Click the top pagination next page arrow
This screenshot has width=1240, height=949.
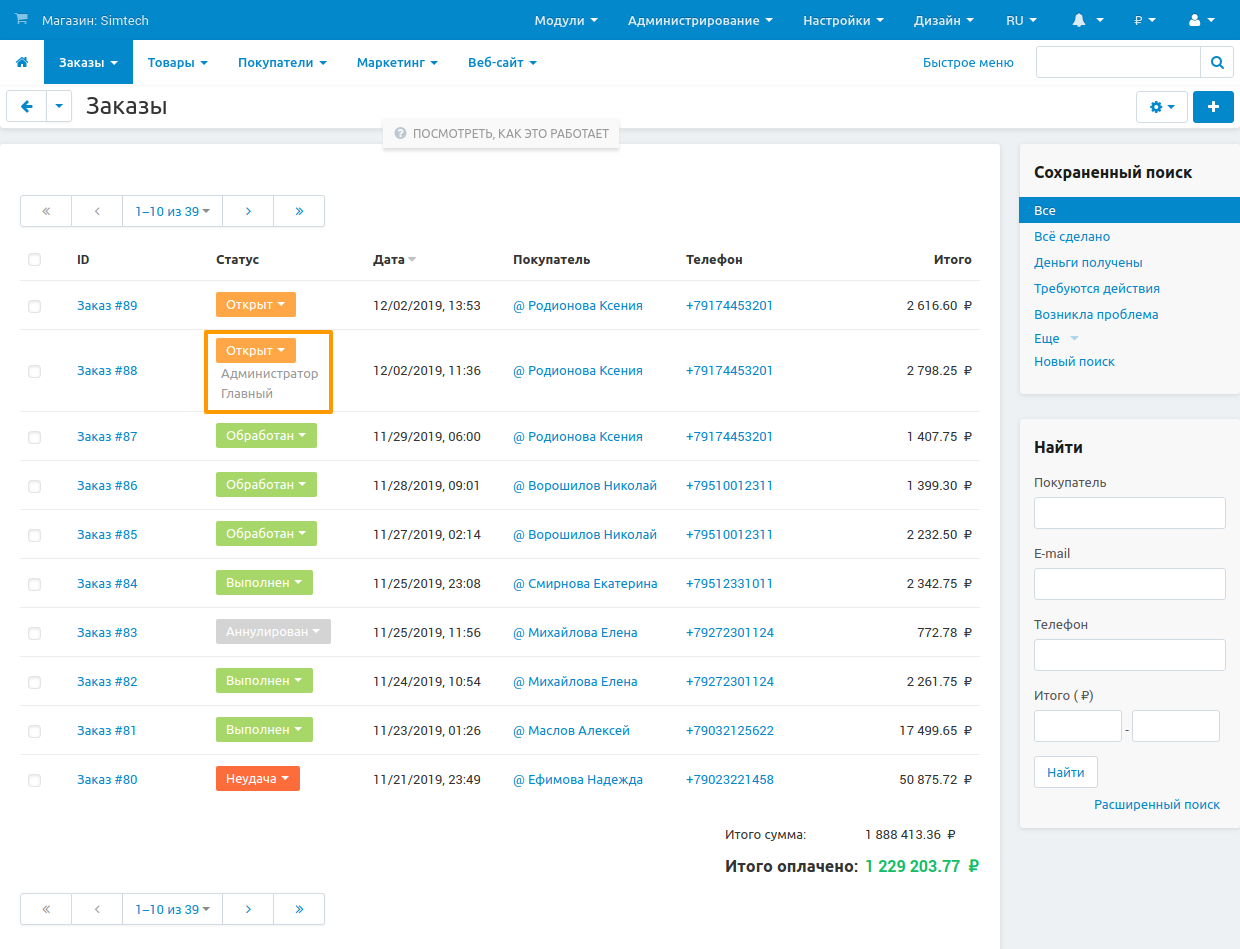(248, 211)
